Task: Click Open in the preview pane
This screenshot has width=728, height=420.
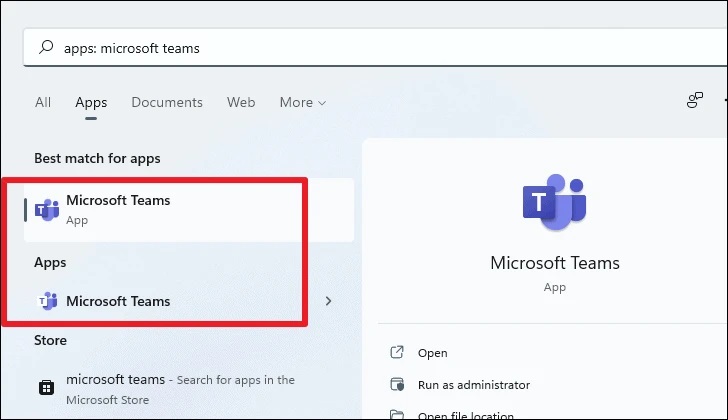Action: [432, 353]
